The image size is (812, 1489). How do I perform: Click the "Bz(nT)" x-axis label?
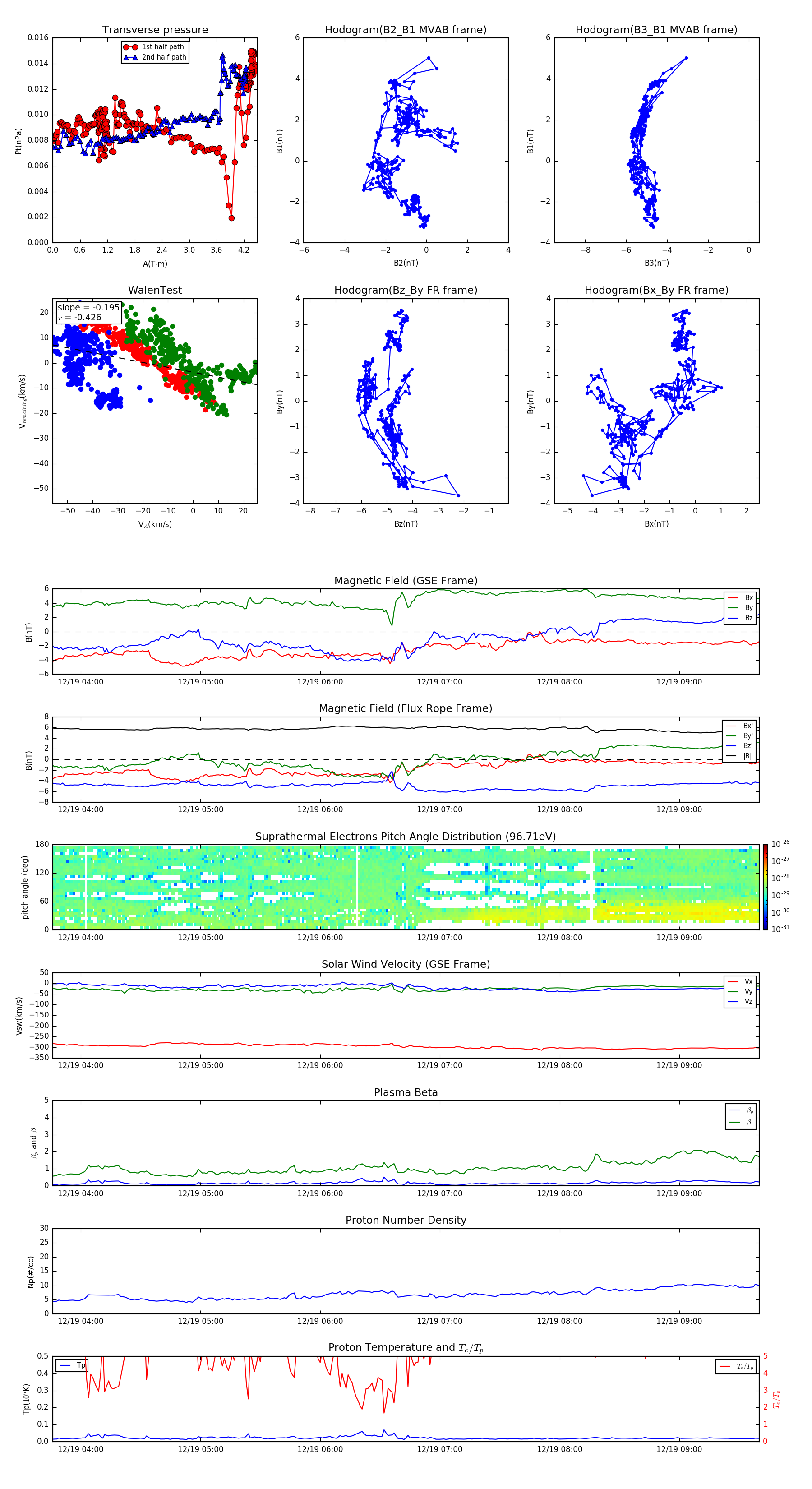tap(406, 524)
